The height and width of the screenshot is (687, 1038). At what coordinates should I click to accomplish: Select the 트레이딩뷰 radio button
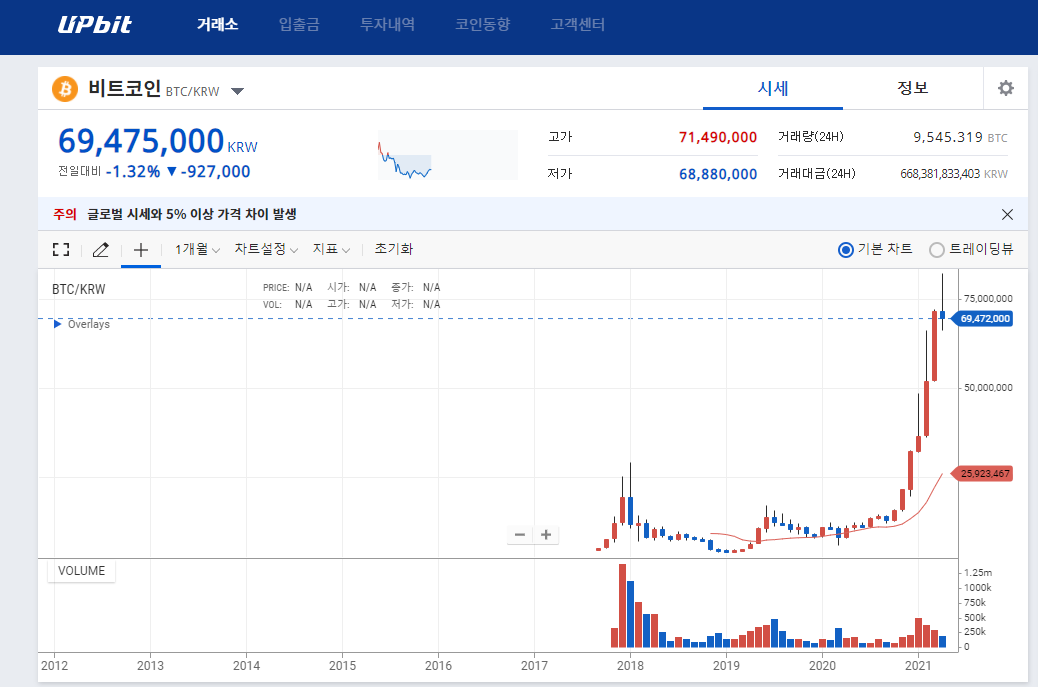click(x=936, y=250)
